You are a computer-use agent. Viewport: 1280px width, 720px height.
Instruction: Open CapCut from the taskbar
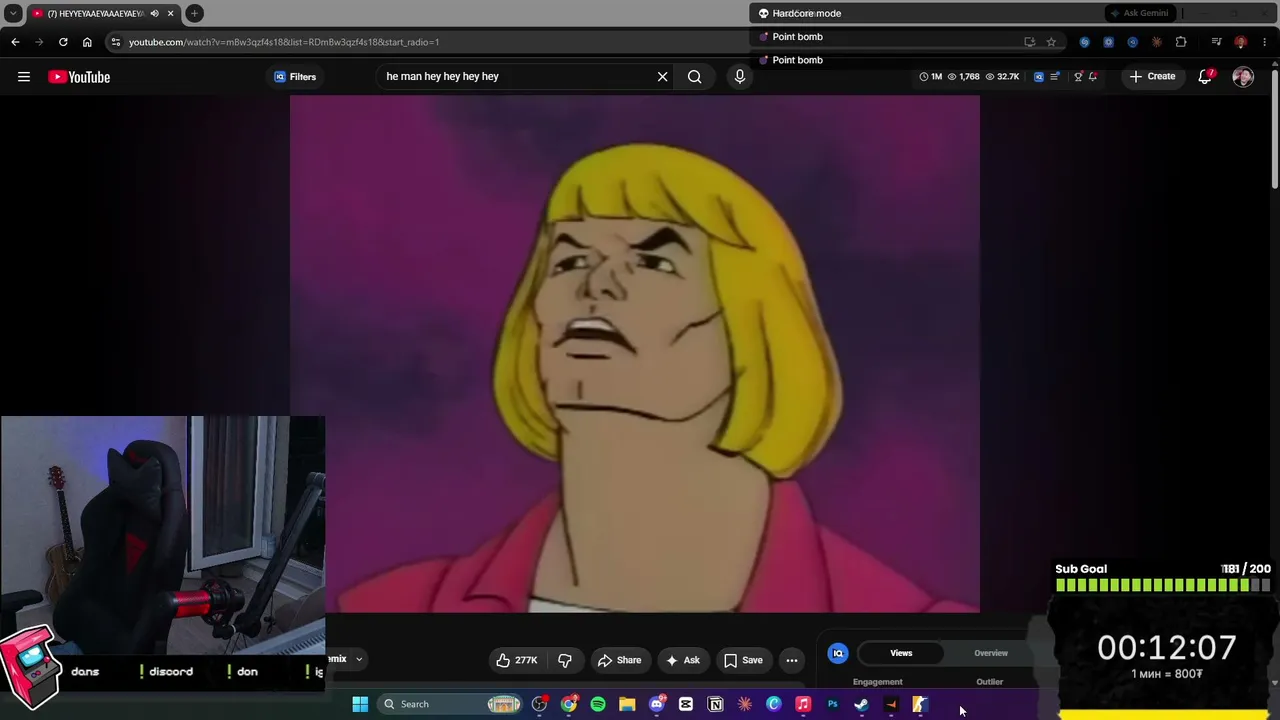[686, 704]
